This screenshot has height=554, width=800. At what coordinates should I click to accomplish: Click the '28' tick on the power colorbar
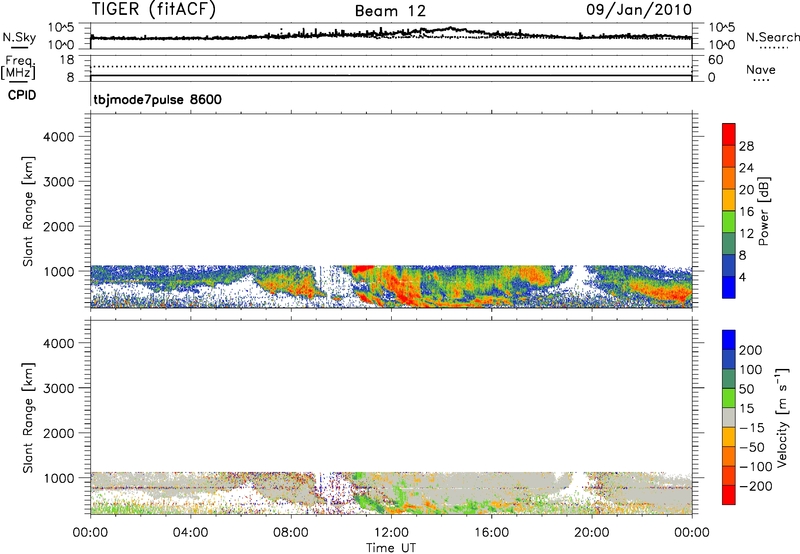[746, 146]
